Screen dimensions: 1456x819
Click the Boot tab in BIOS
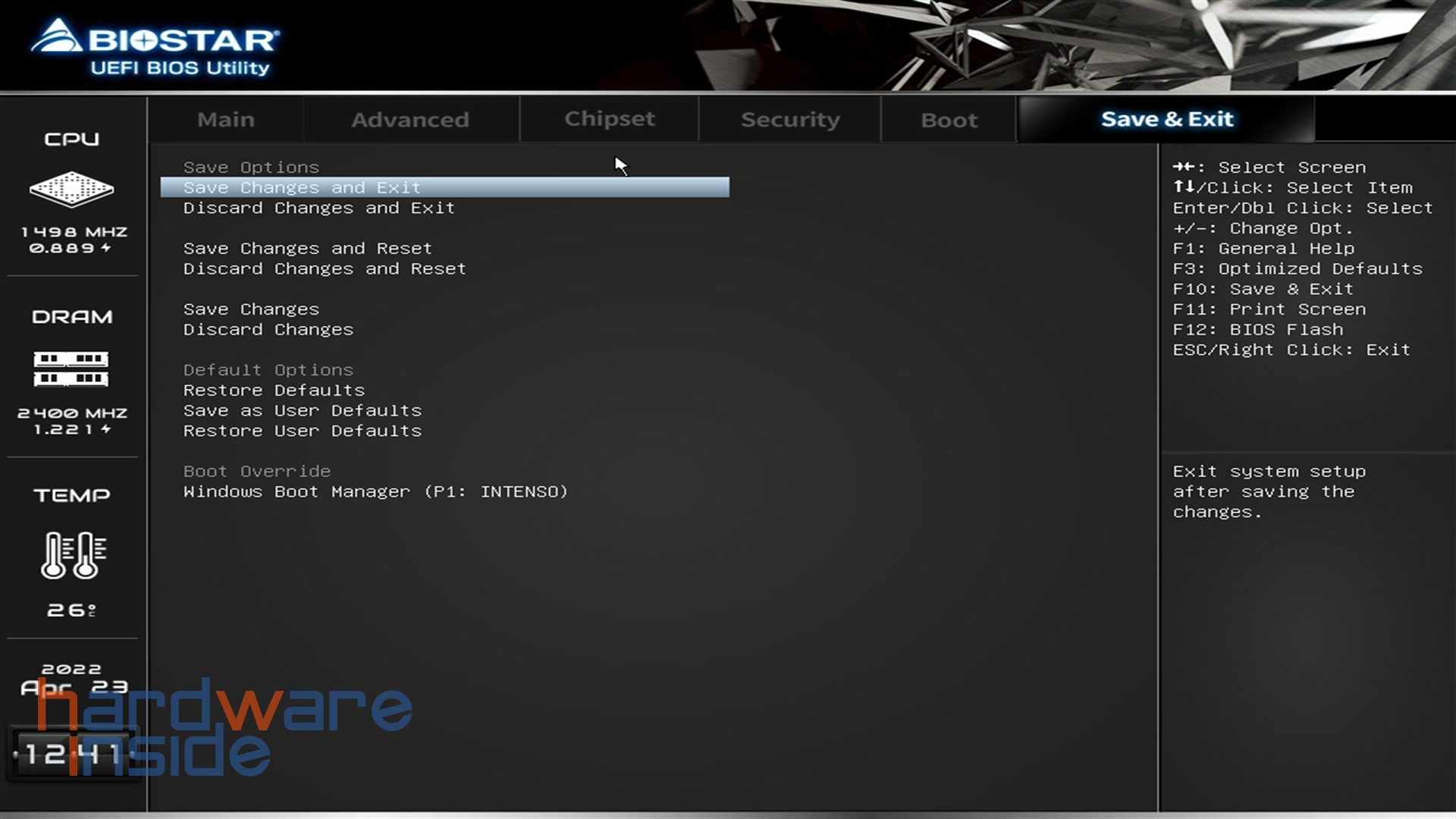click(x=949, y=119)
